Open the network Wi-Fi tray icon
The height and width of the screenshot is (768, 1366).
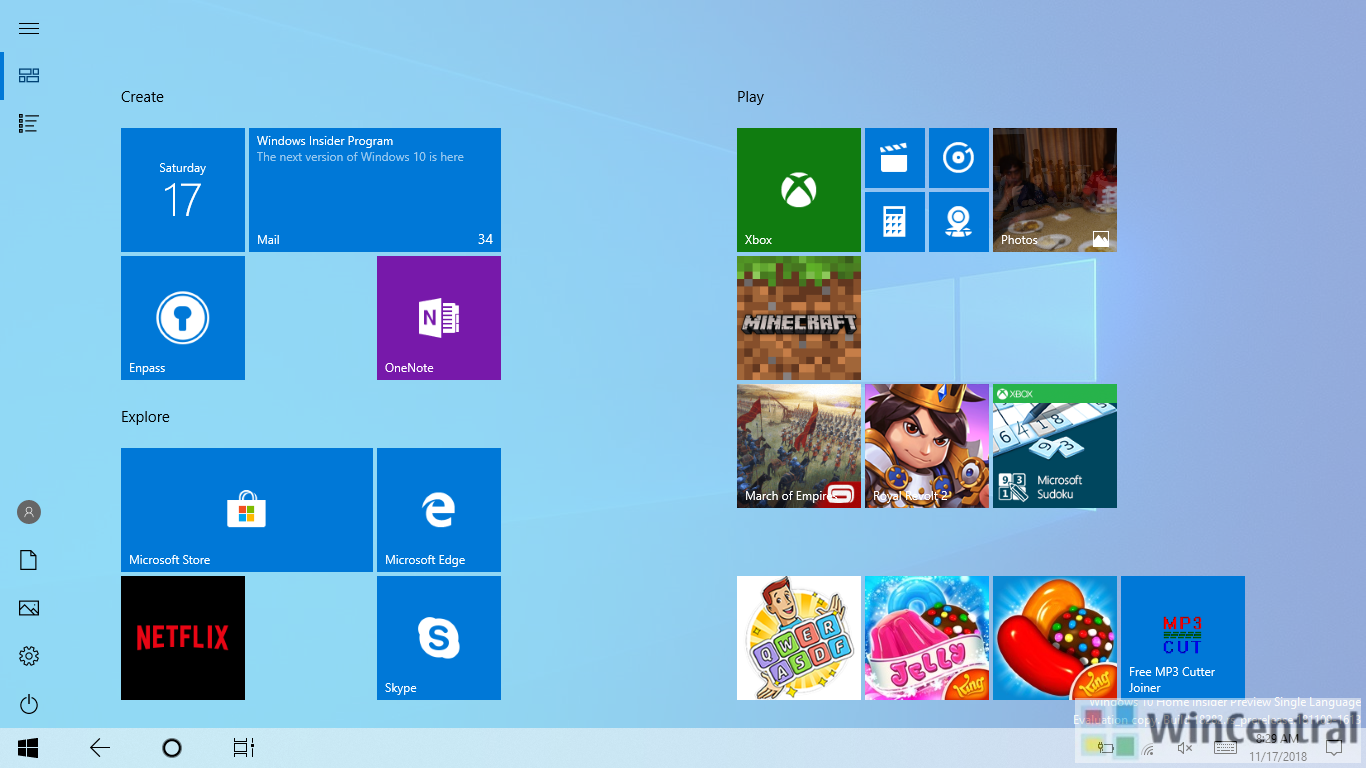pos(1148,748)
